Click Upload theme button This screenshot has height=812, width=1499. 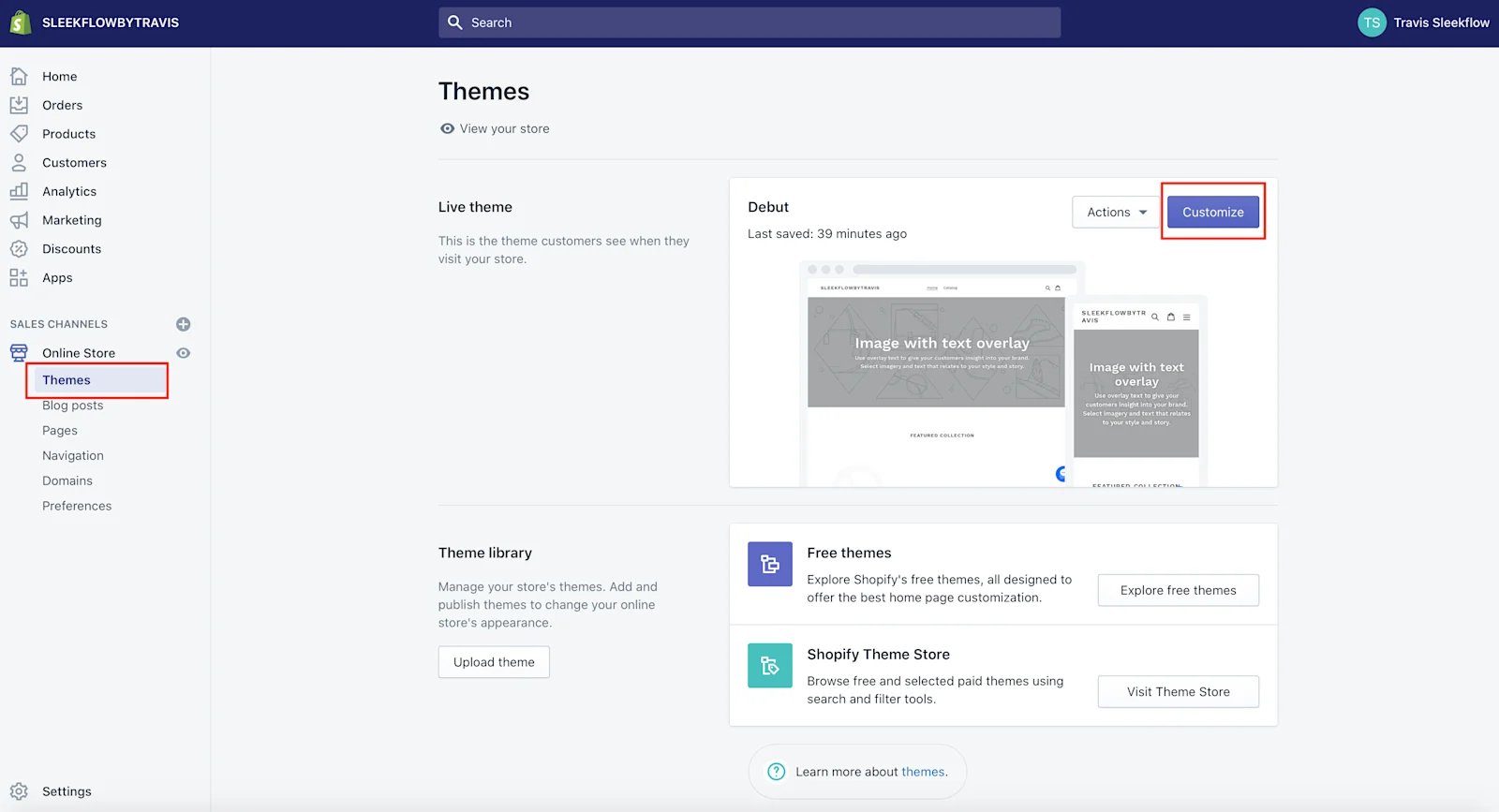tap(494, 662)
